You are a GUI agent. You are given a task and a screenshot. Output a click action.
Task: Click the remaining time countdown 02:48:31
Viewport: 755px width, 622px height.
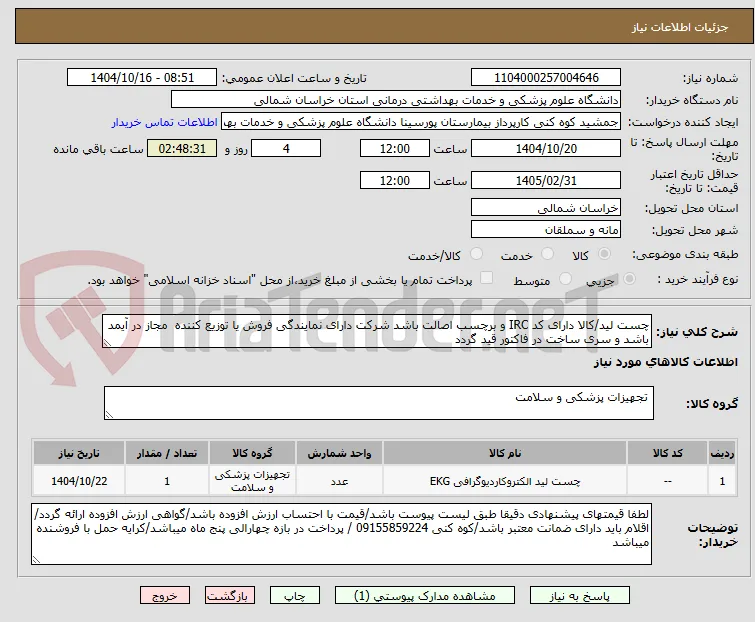tap(182, 148)
